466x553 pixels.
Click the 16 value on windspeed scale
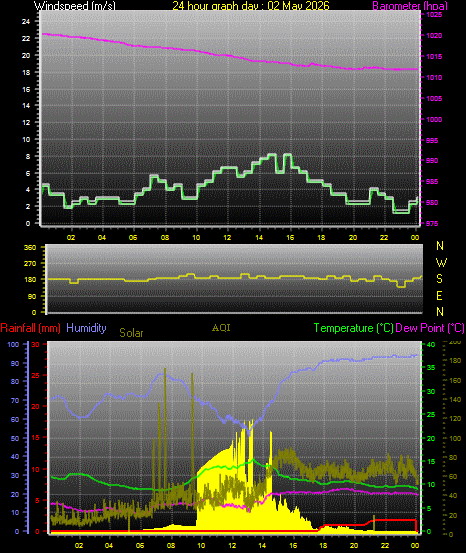coord(26,90)
